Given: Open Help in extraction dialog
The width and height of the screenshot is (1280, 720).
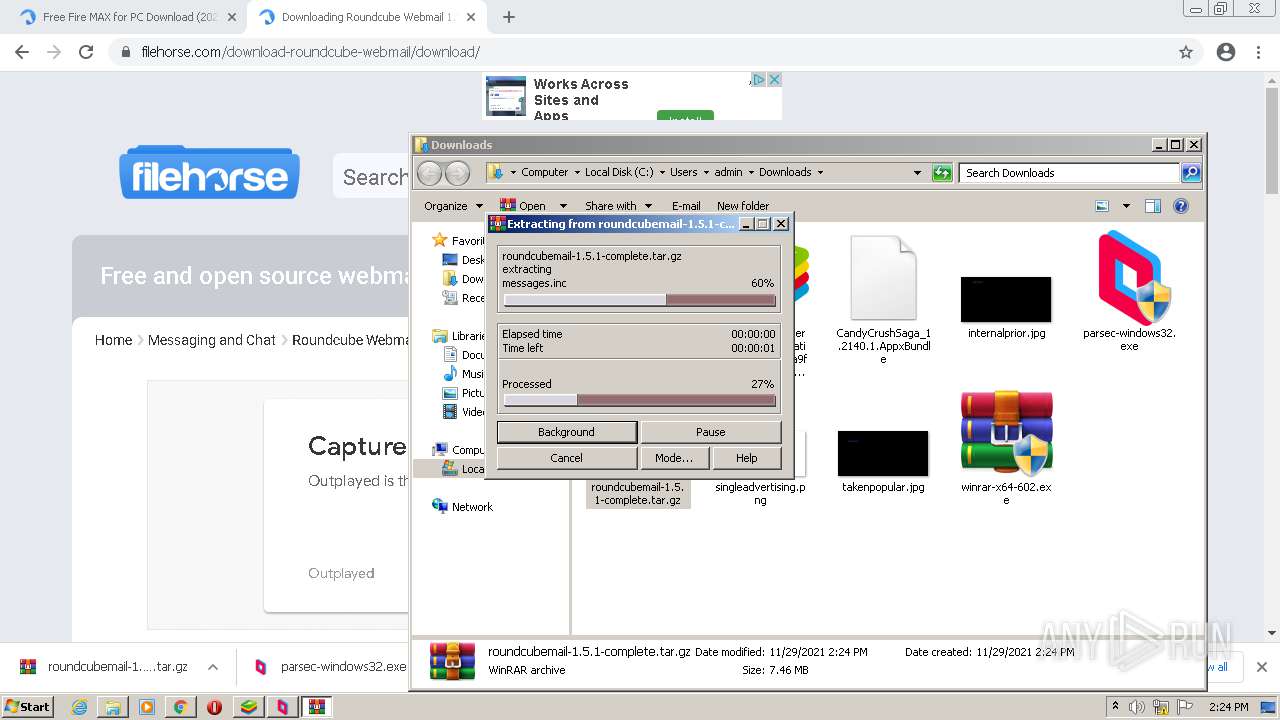Looking at the screenshot, I should (x=746, y=458).
